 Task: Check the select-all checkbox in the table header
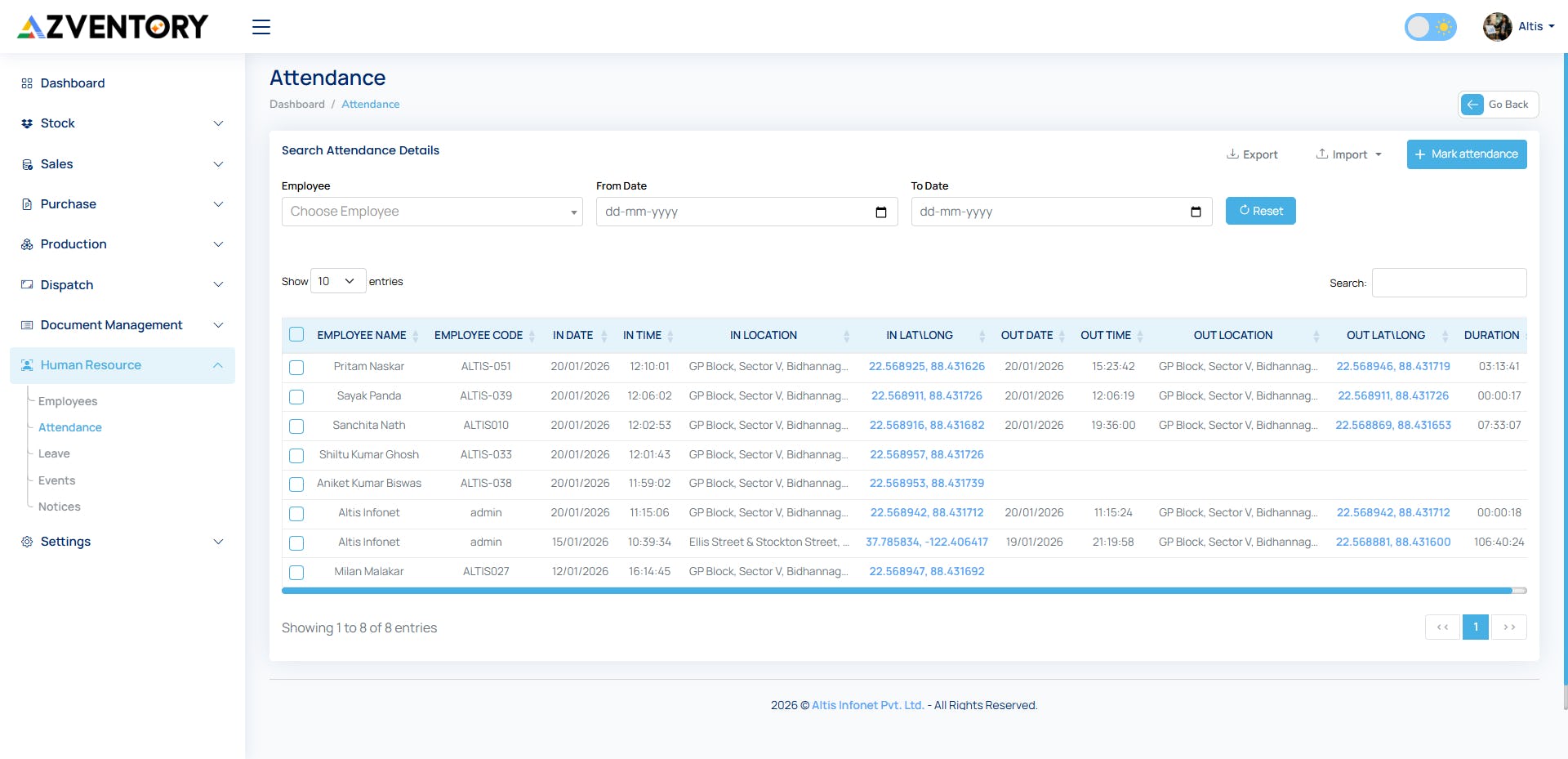[296, 335]
